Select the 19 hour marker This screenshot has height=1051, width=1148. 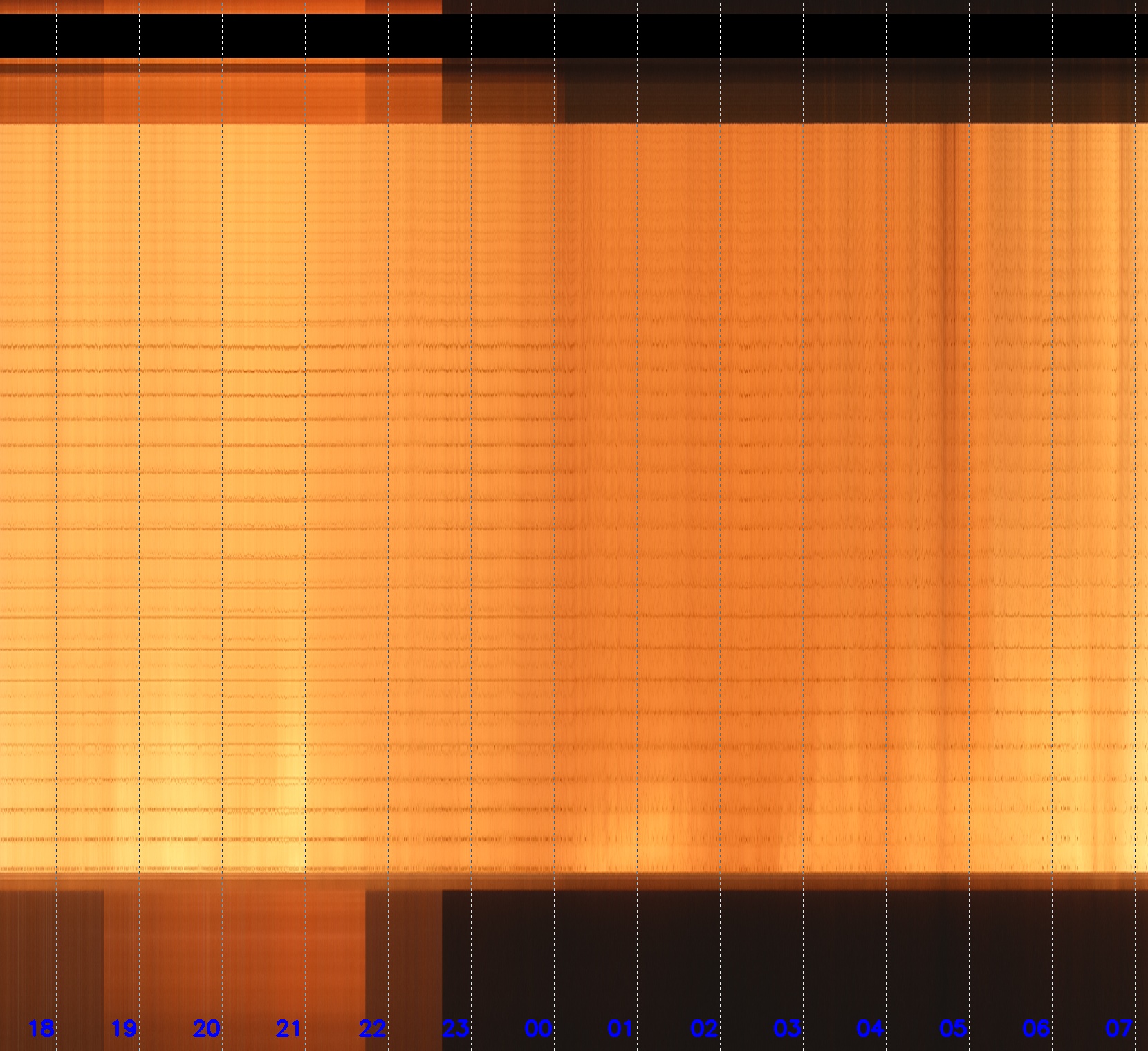[124, 1029]
